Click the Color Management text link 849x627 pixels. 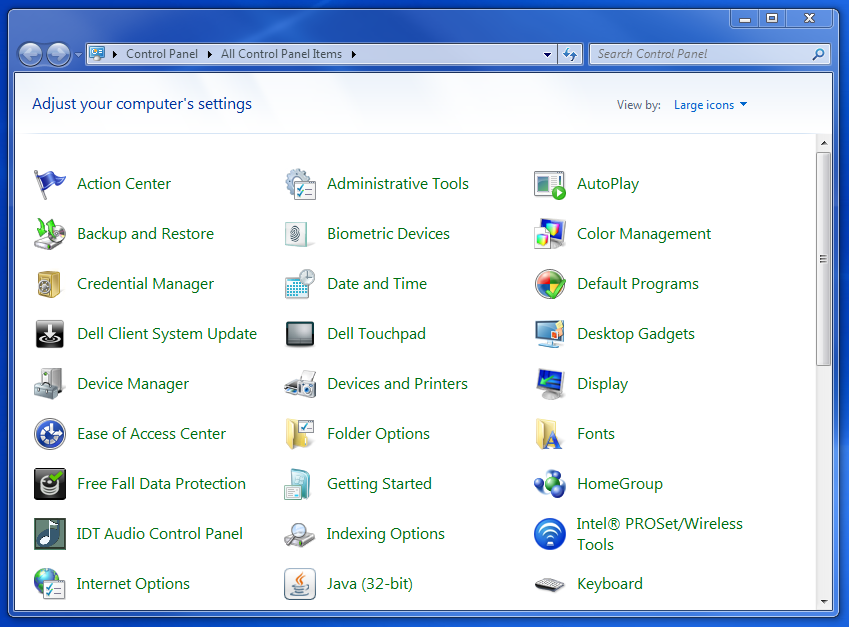[x=644, y=234]
